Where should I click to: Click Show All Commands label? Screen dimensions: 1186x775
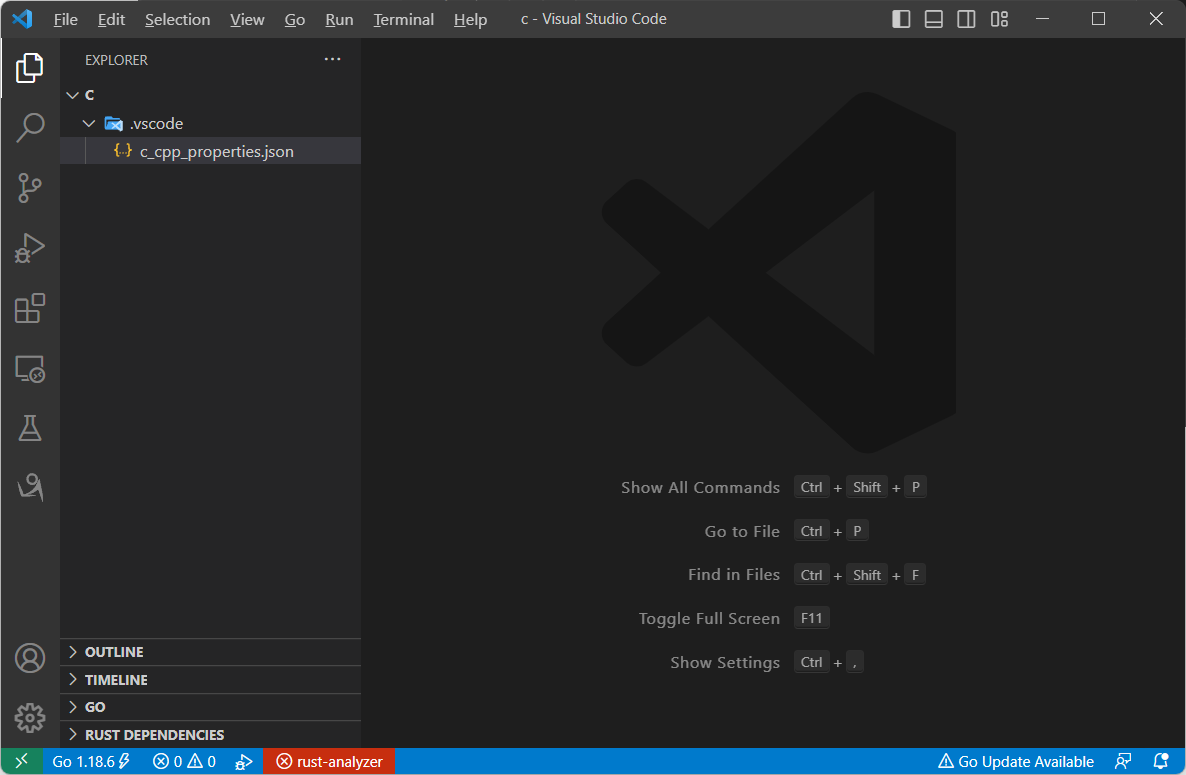click(x=700, y=488)
